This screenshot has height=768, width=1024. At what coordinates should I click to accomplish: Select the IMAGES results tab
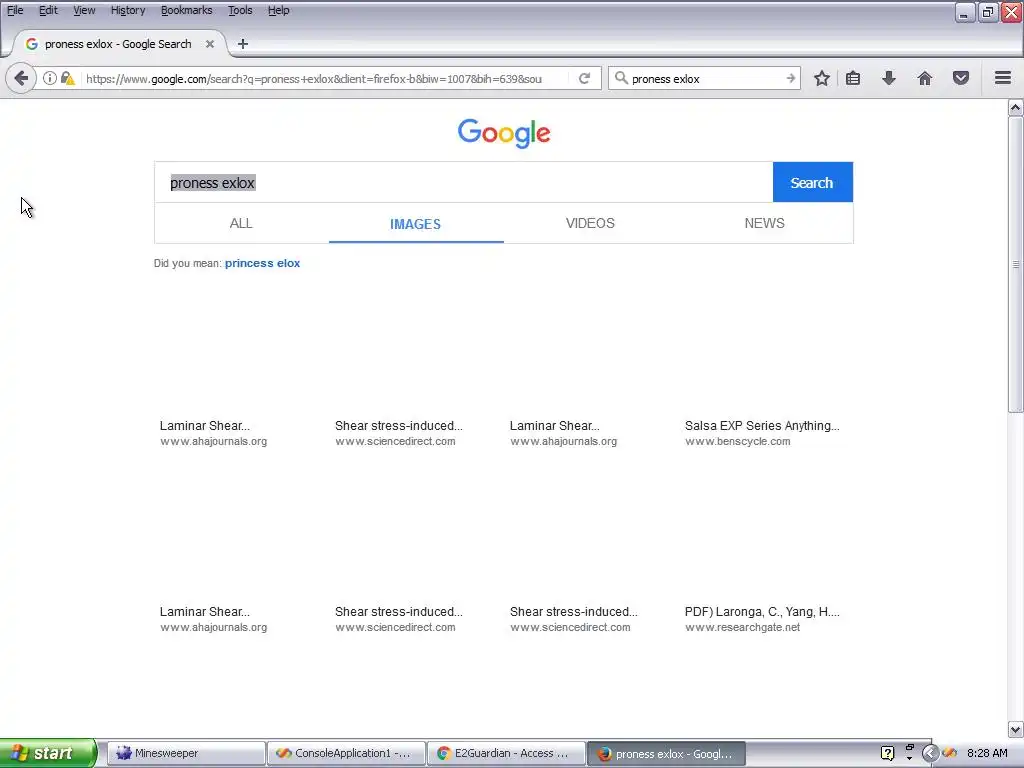tap(415, 223)
